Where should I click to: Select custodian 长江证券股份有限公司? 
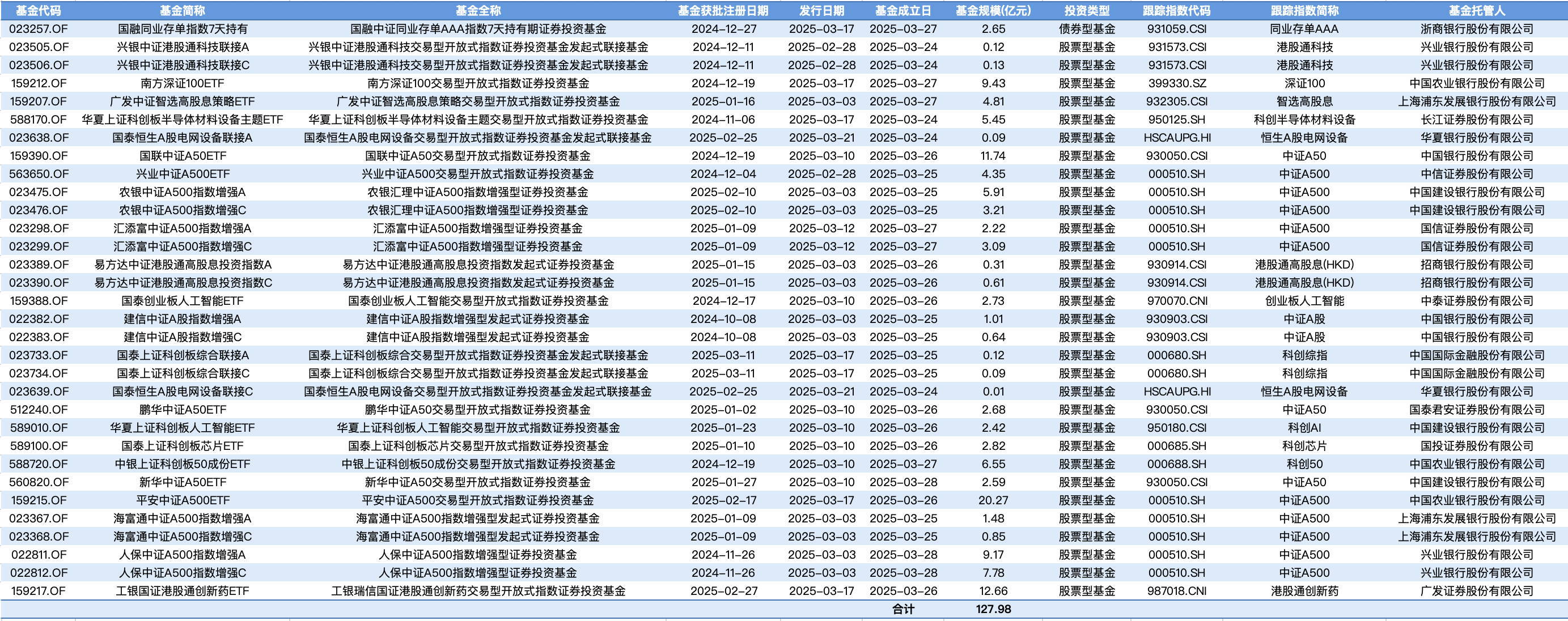(x=1476, y=120)
